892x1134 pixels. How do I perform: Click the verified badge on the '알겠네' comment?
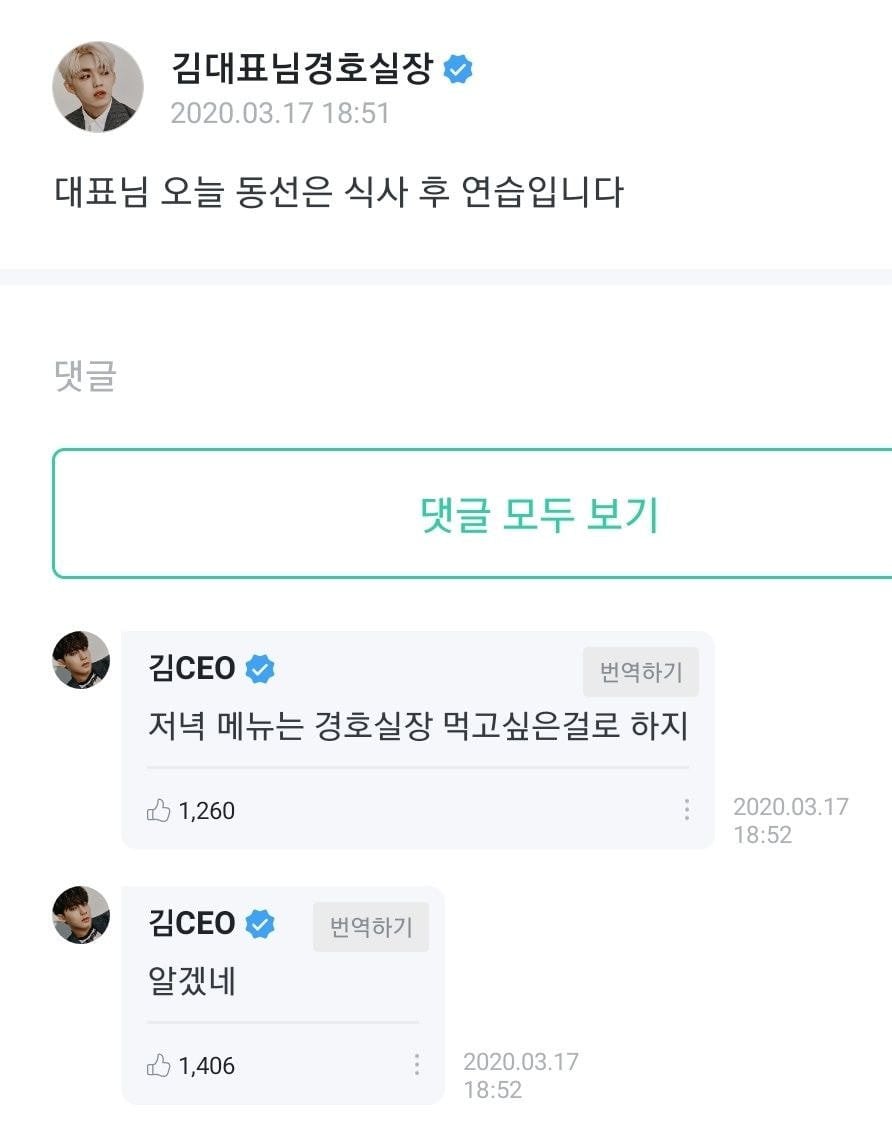pyautogui.click(x=260, y=924)
